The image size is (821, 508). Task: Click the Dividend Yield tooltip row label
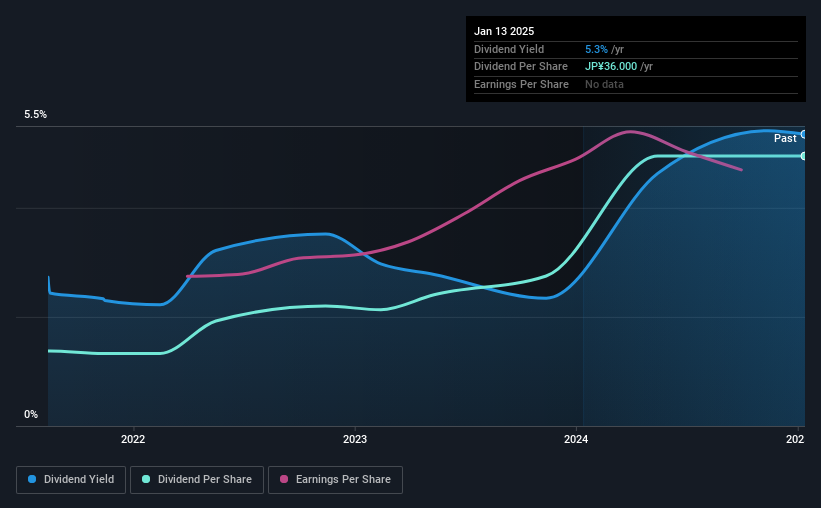click(x=509, y=49)
